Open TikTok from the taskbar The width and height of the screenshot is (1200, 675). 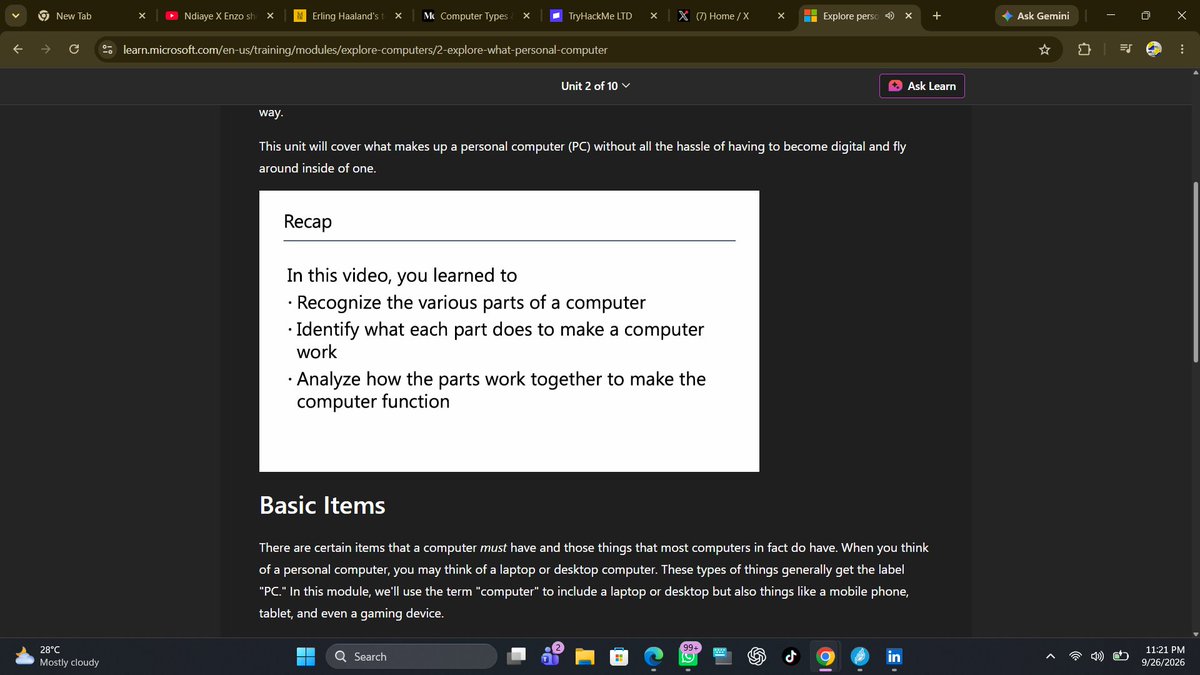click(790, 656)
